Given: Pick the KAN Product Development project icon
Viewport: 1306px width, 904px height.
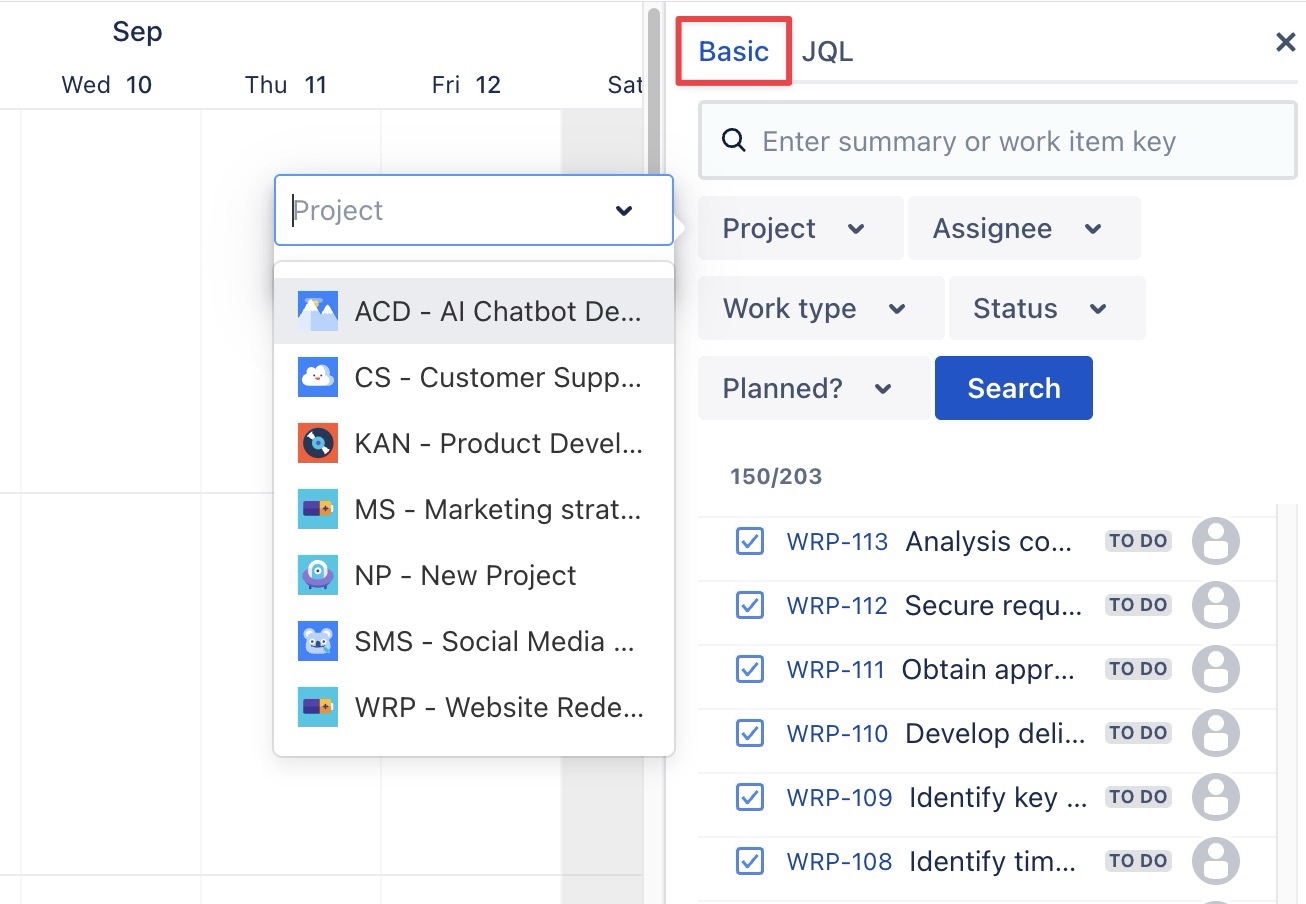Looking at the screenshot, I should pos(317,444).
